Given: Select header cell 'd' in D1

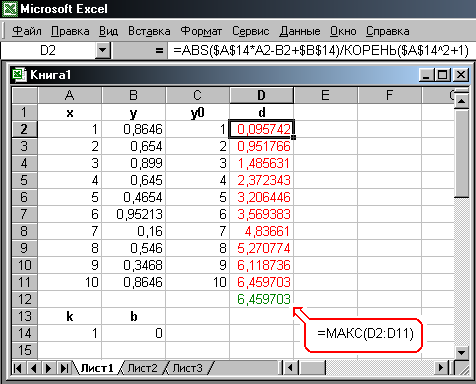Looking at the screenshot, I should (261, 112).
